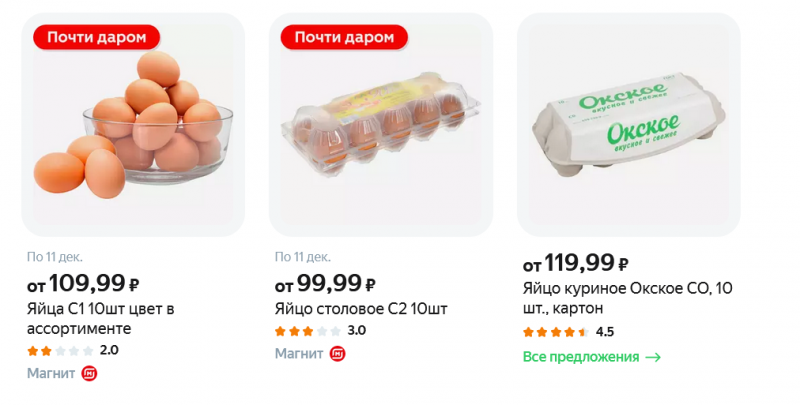Click Магнит store name under first product
The image size is (800, 405).
pyautogui.click(x=50, y=374)
